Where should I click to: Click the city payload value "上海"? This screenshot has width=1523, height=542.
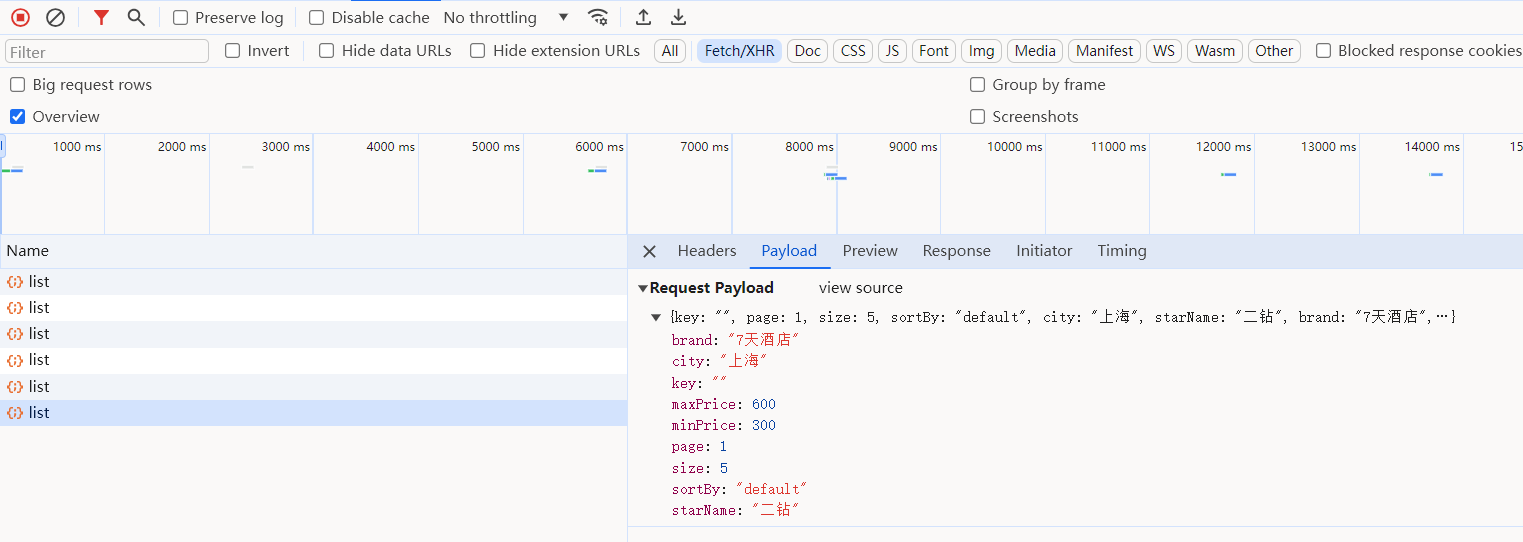[742, 361]
